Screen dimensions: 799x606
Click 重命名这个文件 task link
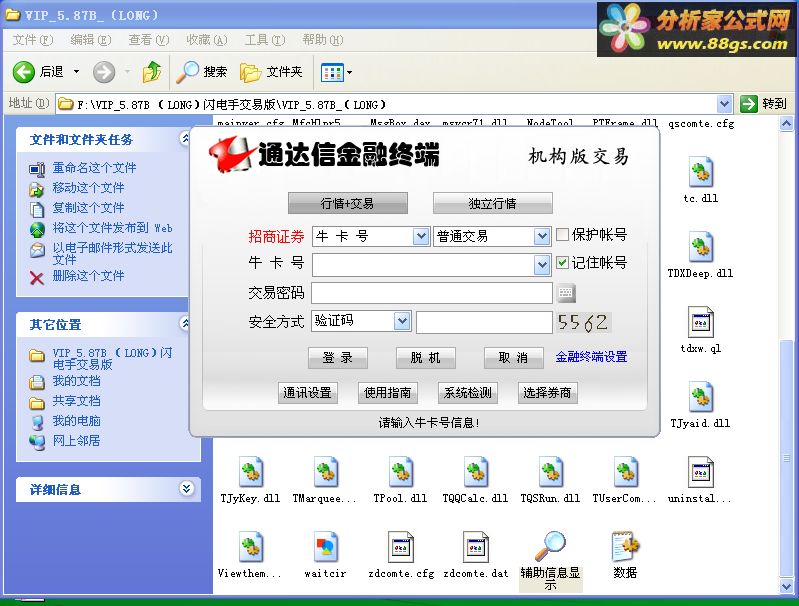click(x=94, y=168)
